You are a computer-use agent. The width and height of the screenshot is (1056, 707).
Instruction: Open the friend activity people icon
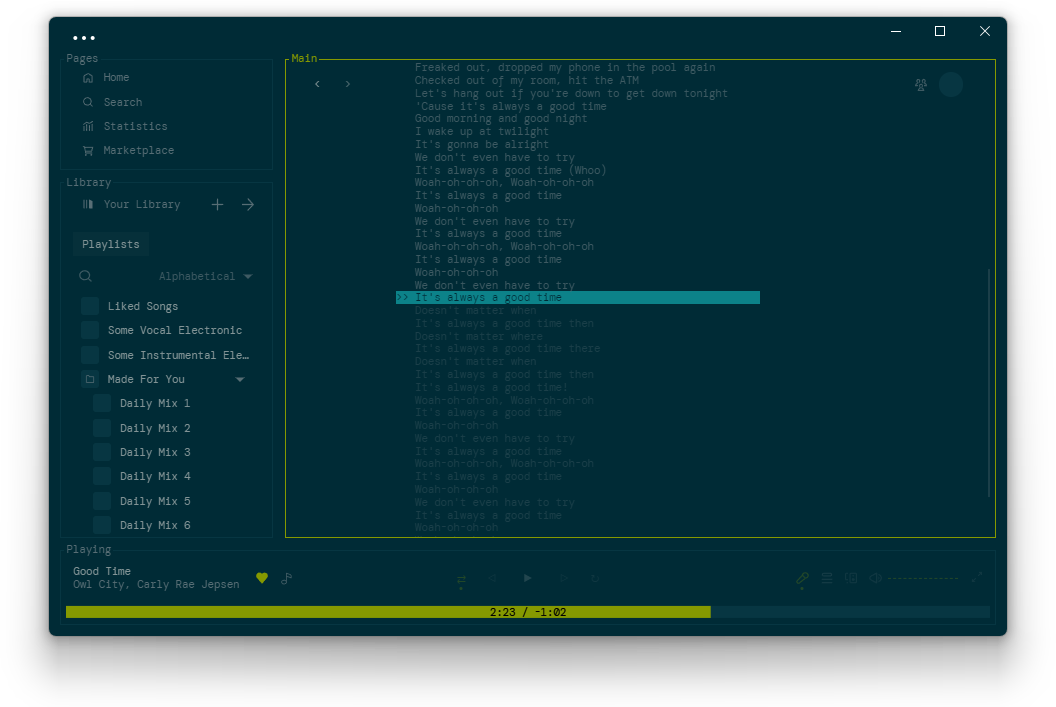[x=921, y=85]
